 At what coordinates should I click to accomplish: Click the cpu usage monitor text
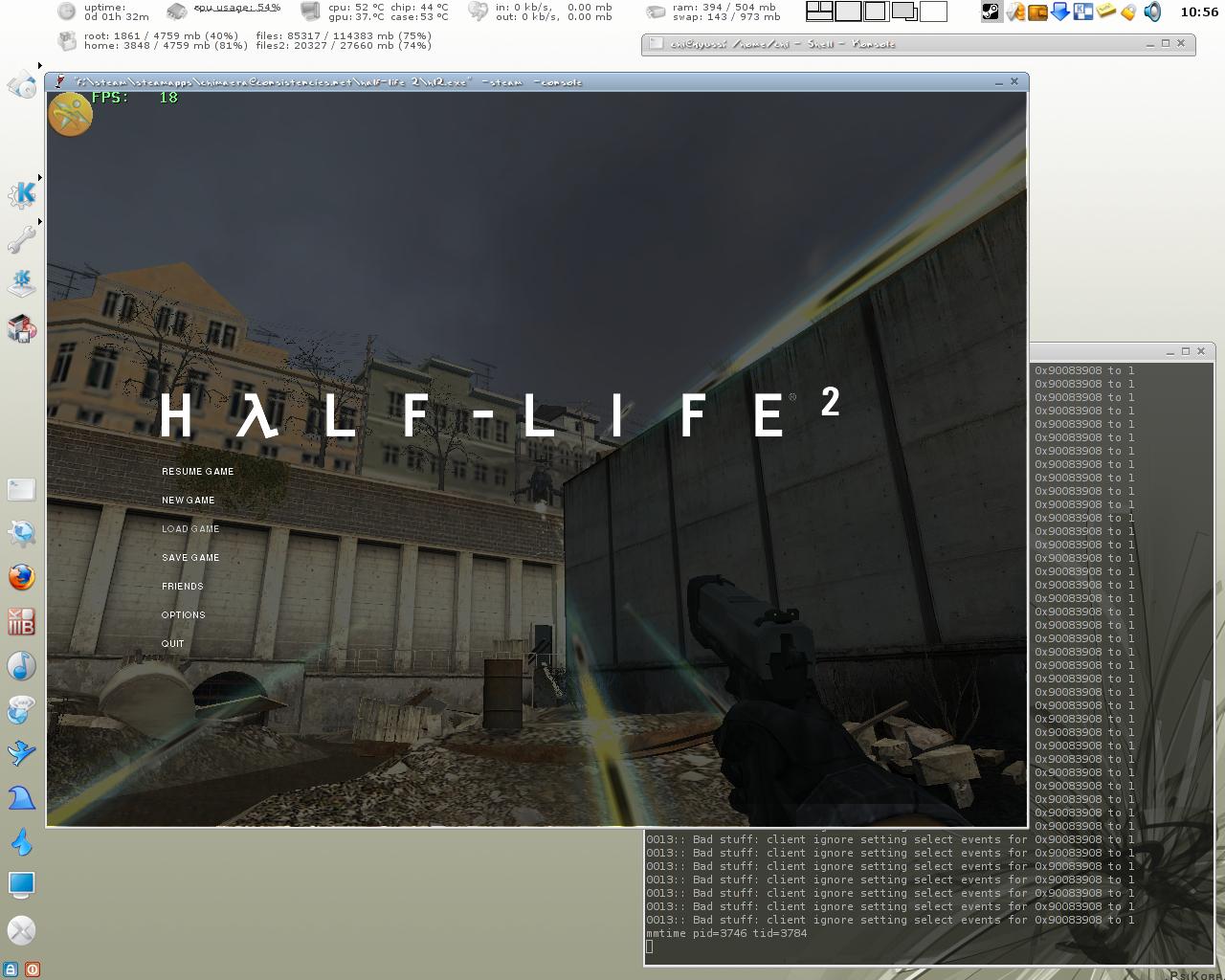(x=237, y=8)
